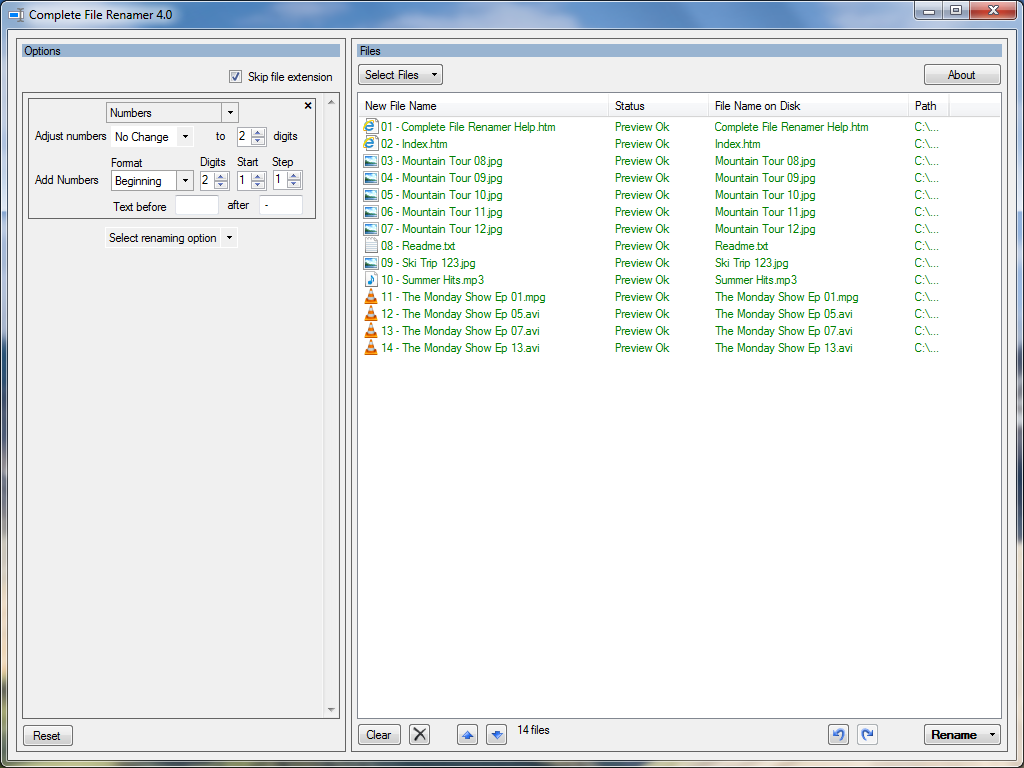Click the Clear button
This screenshot has width=1024, height=768.
pyautogui.click(x=379, y=735)
